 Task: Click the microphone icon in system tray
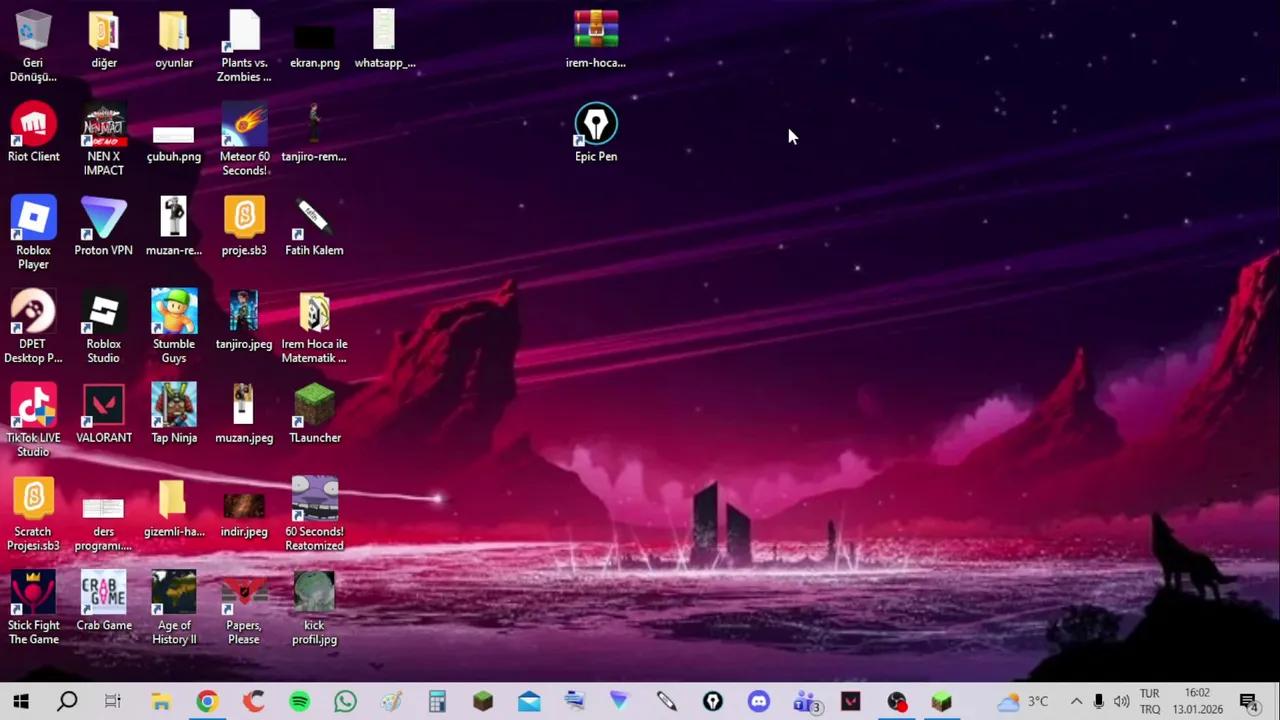tap(1098, 702)
